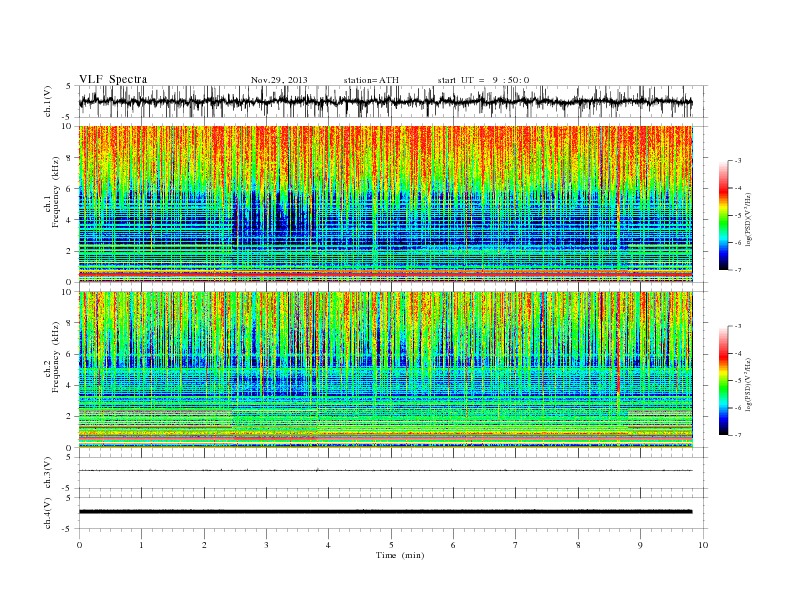Click the time axis tick label "0"
This screenshot has width=792, height=612.
click(79, 545)
